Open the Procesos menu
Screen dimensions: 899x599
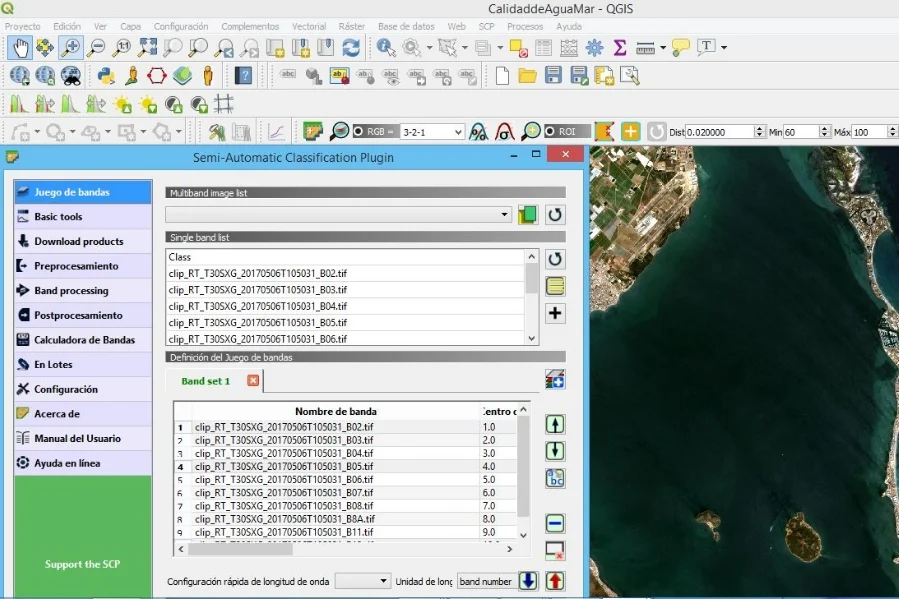pyautogui.click(x=525, y=26)
